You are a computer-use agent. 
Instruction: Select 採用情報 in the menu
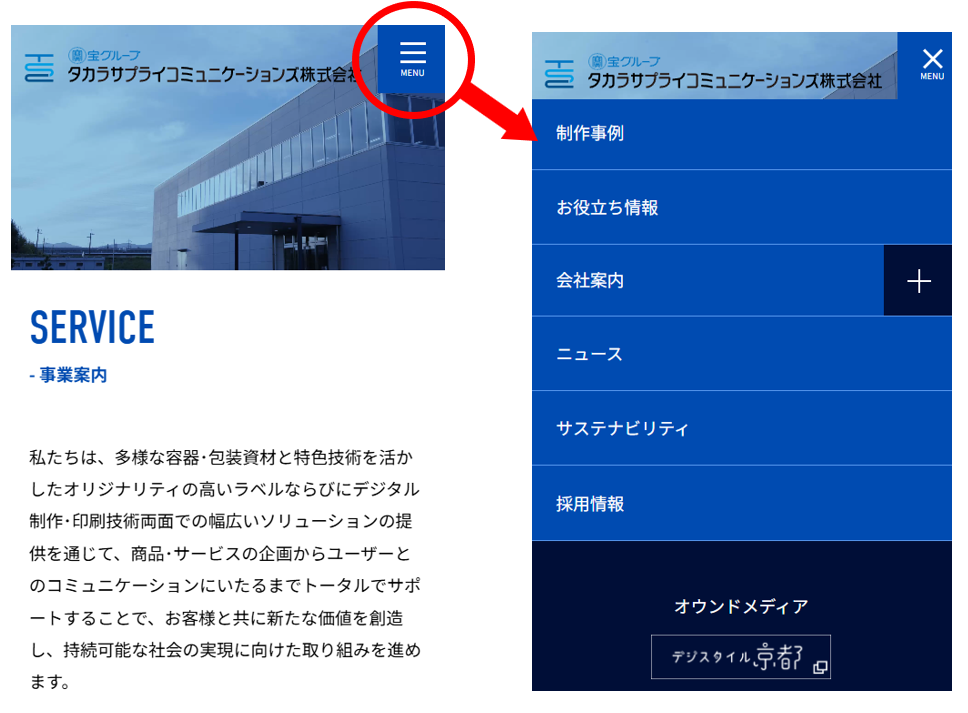click(x=590, y=504)
